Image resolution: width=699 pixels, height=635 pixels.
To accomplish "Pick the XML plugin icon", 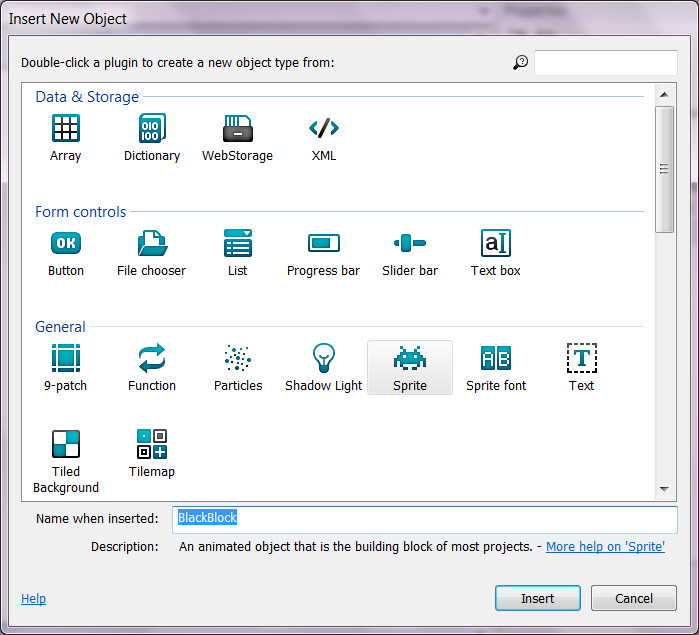I will tap(324, 129).
